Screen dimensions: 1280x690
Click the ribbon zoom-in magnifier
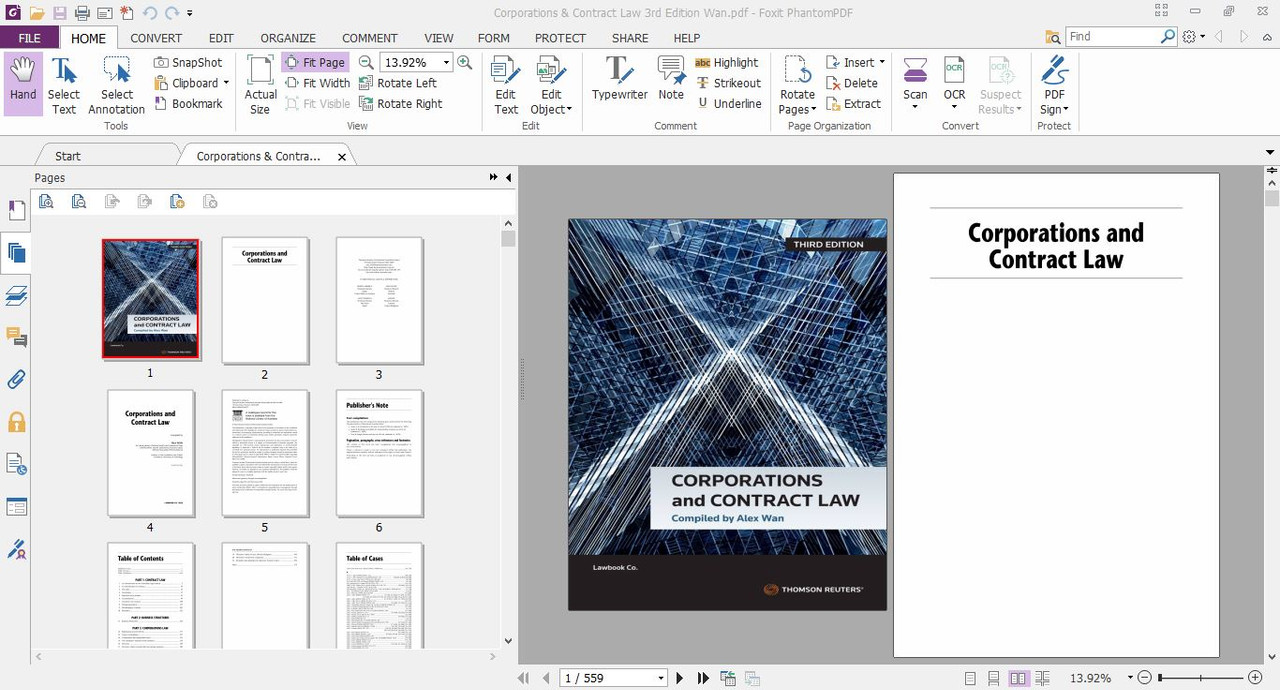pyautogui.click(x=464, y=62)
